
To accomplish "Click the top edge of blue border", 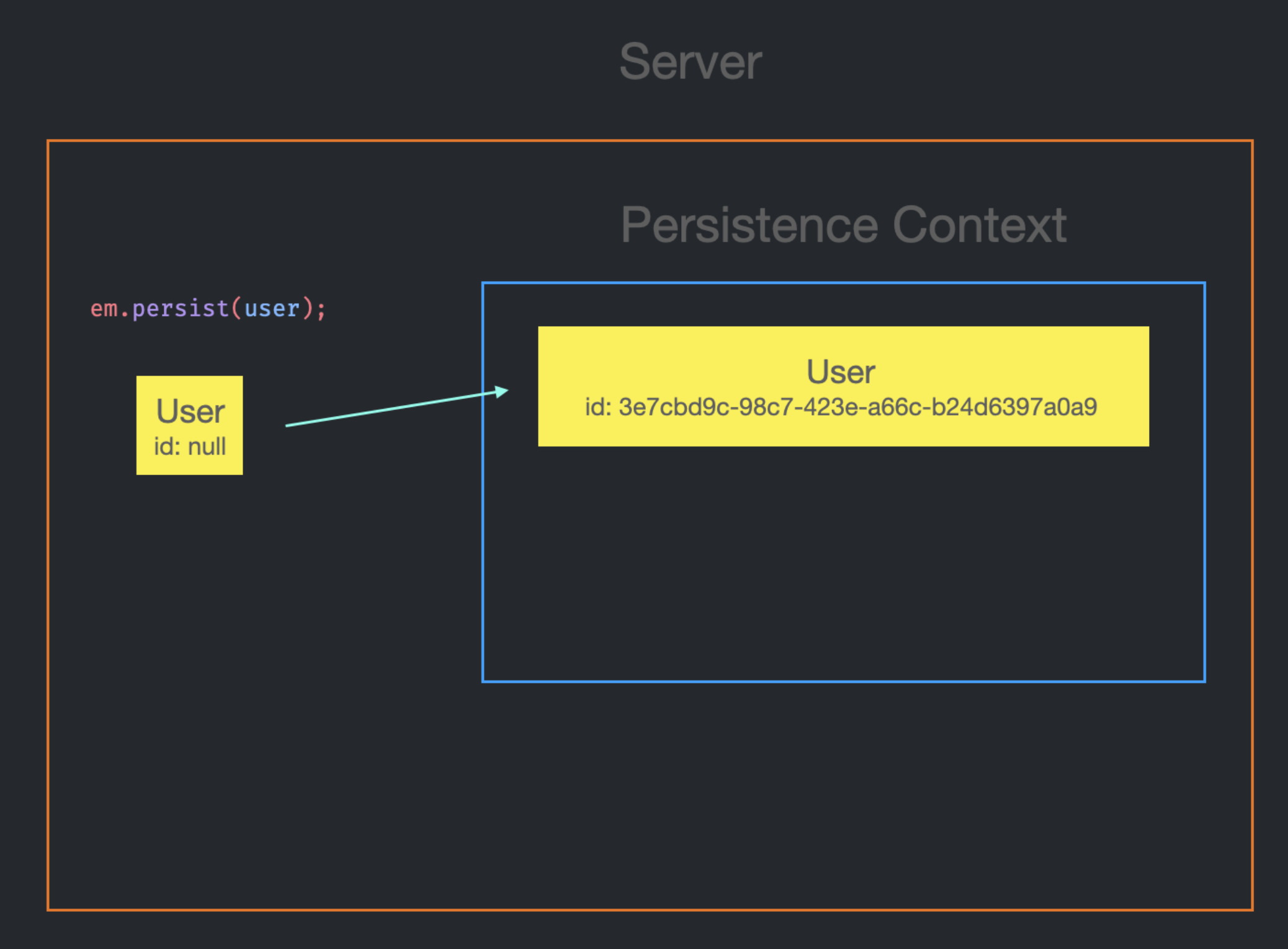I will tap(843, 283).
